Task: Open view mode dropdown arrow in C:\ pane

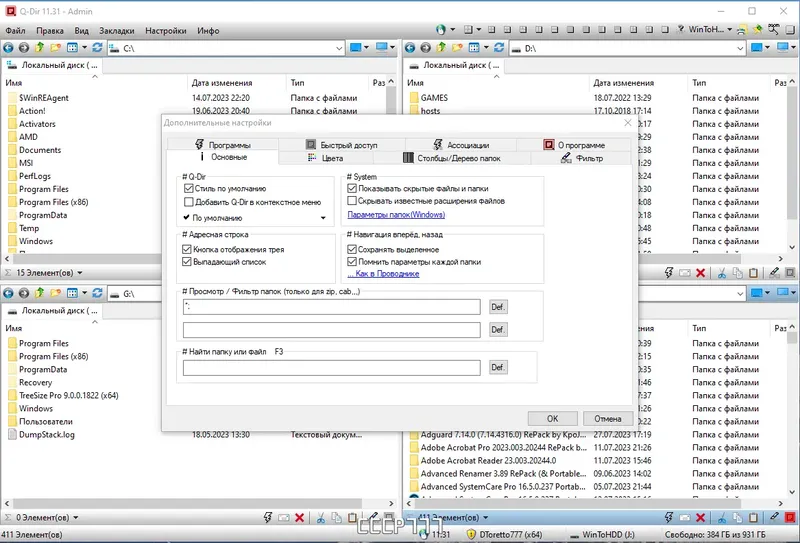Action: tap(84, 48)
